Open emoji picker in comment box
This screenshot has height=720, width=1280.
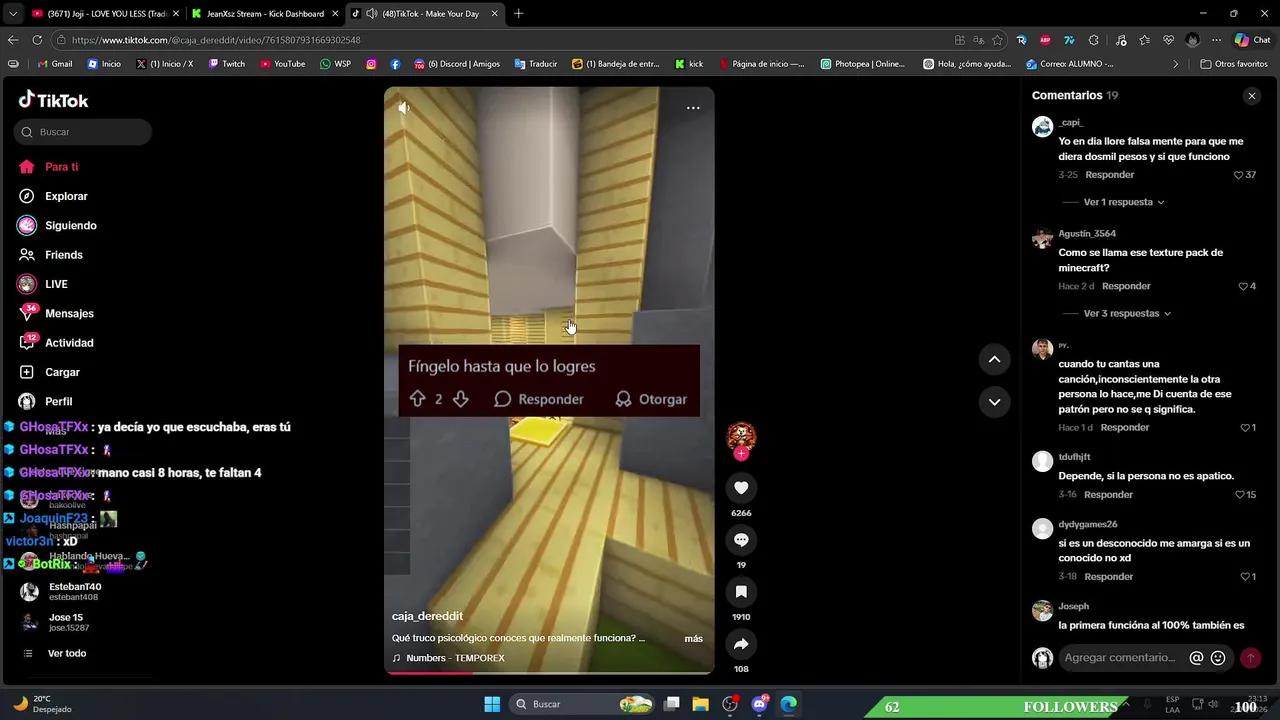coord(1218,658)
